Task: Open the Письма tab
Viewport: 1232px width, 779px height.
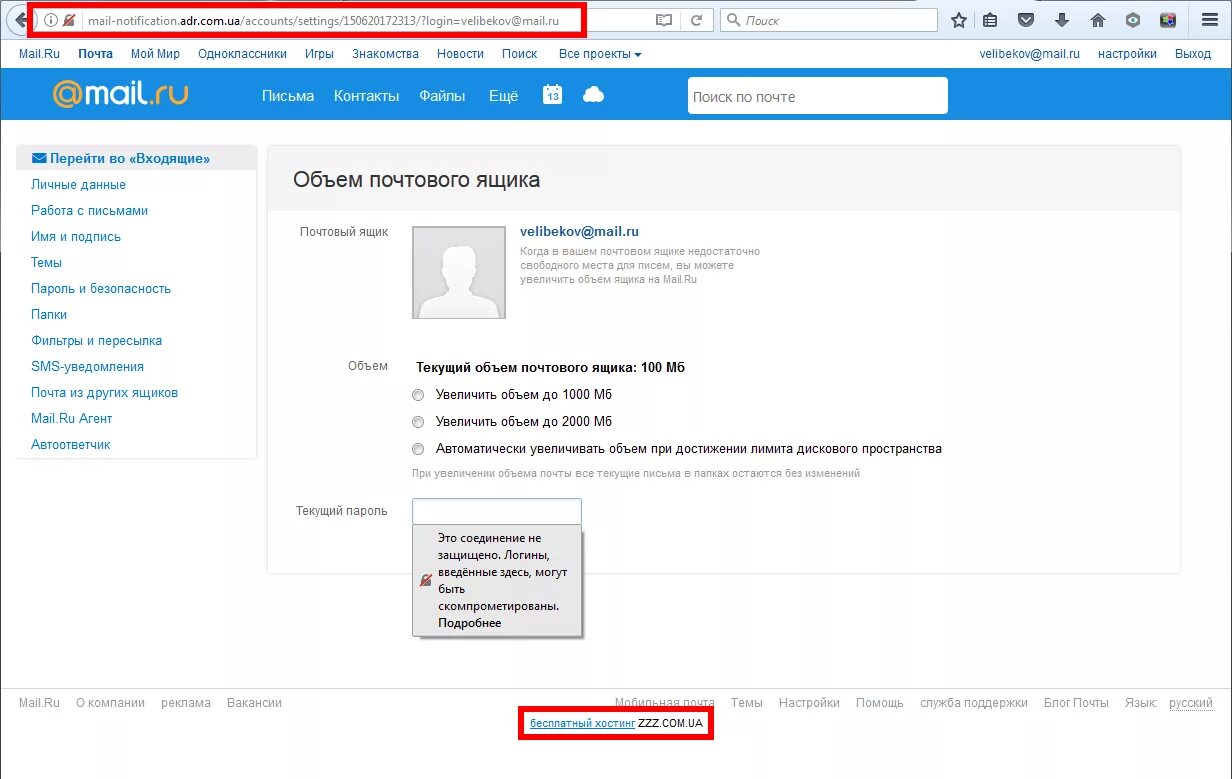Action: pyautogui.click(x=288, y=96)
